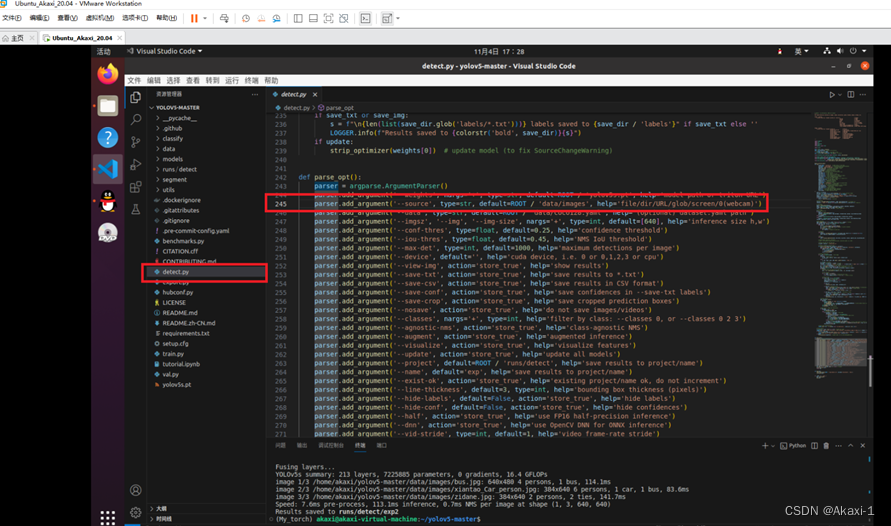Create a new terminal with the plus icon
Screen dimensions: 891x526
point(765,446)
